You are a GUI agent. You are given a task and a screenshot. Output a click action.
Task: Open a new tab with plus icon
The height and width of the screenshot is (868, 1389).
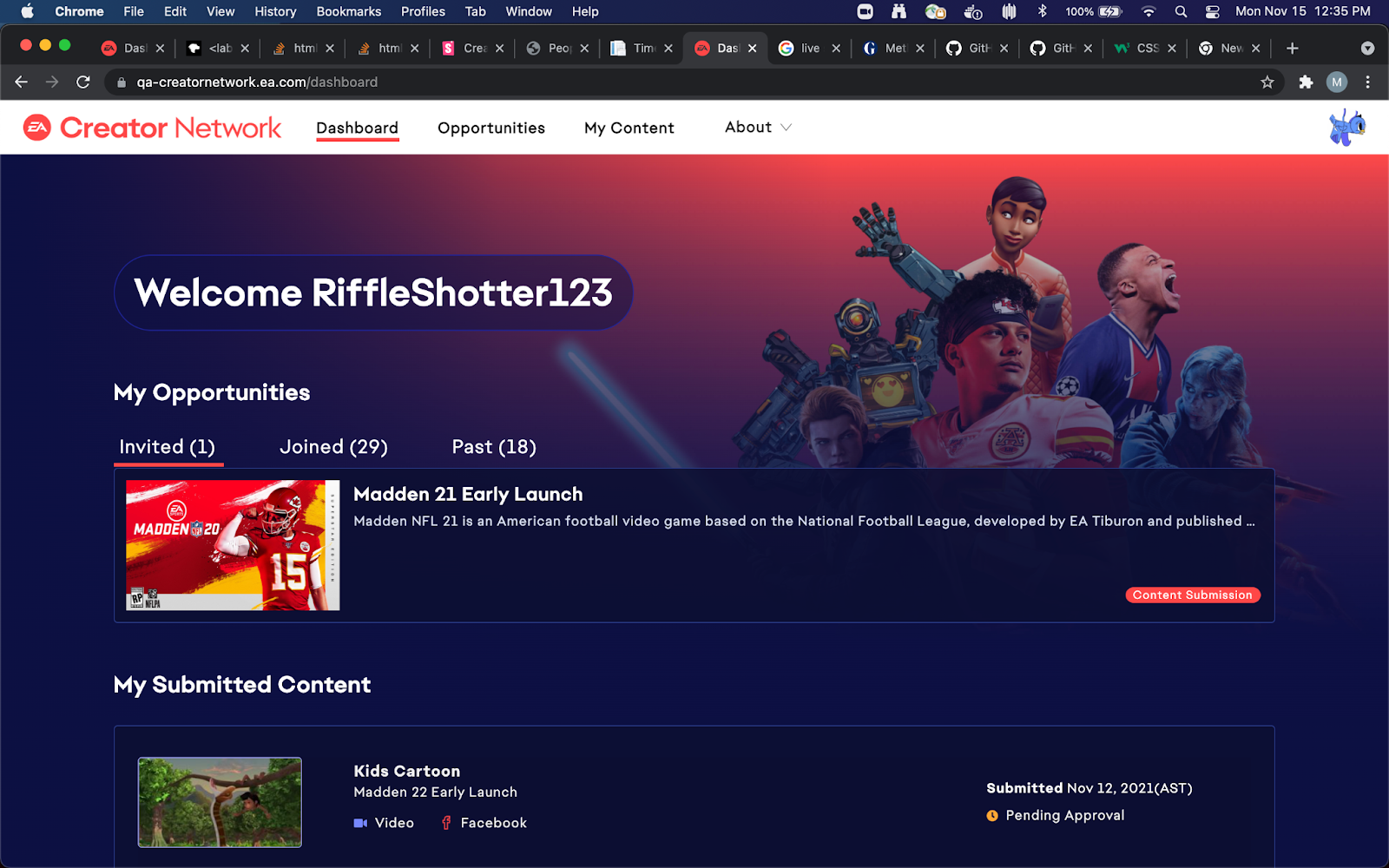[1293, 48]
